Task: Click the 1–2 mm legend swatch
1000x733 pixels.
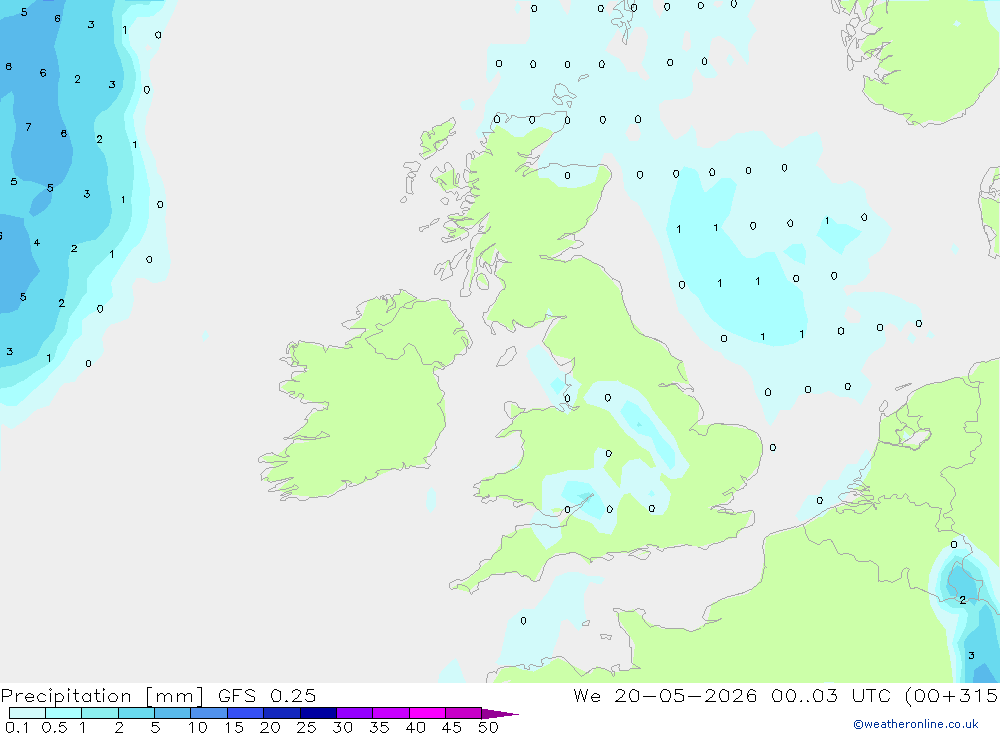Action: (100, 713)
